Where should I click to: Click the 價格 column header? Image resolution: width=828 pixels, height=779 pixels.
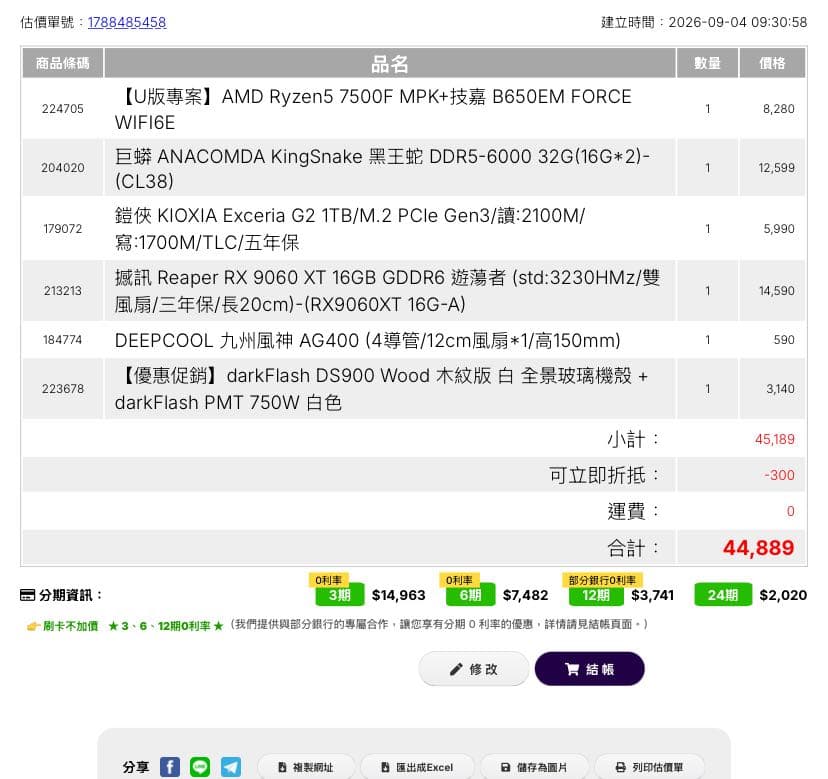point(772,63)
